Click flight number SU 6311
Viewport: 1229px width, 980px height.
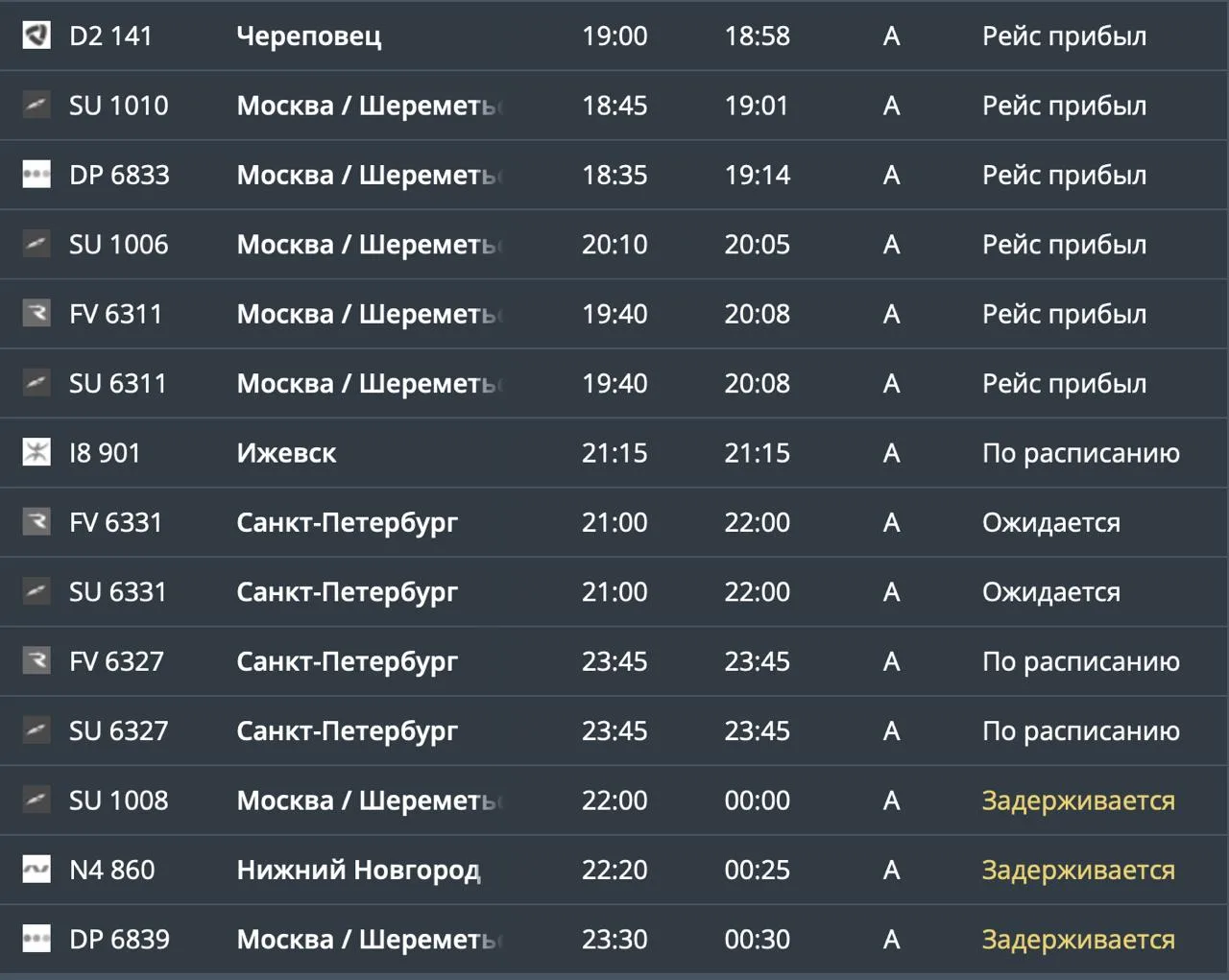tap(118, 383)
